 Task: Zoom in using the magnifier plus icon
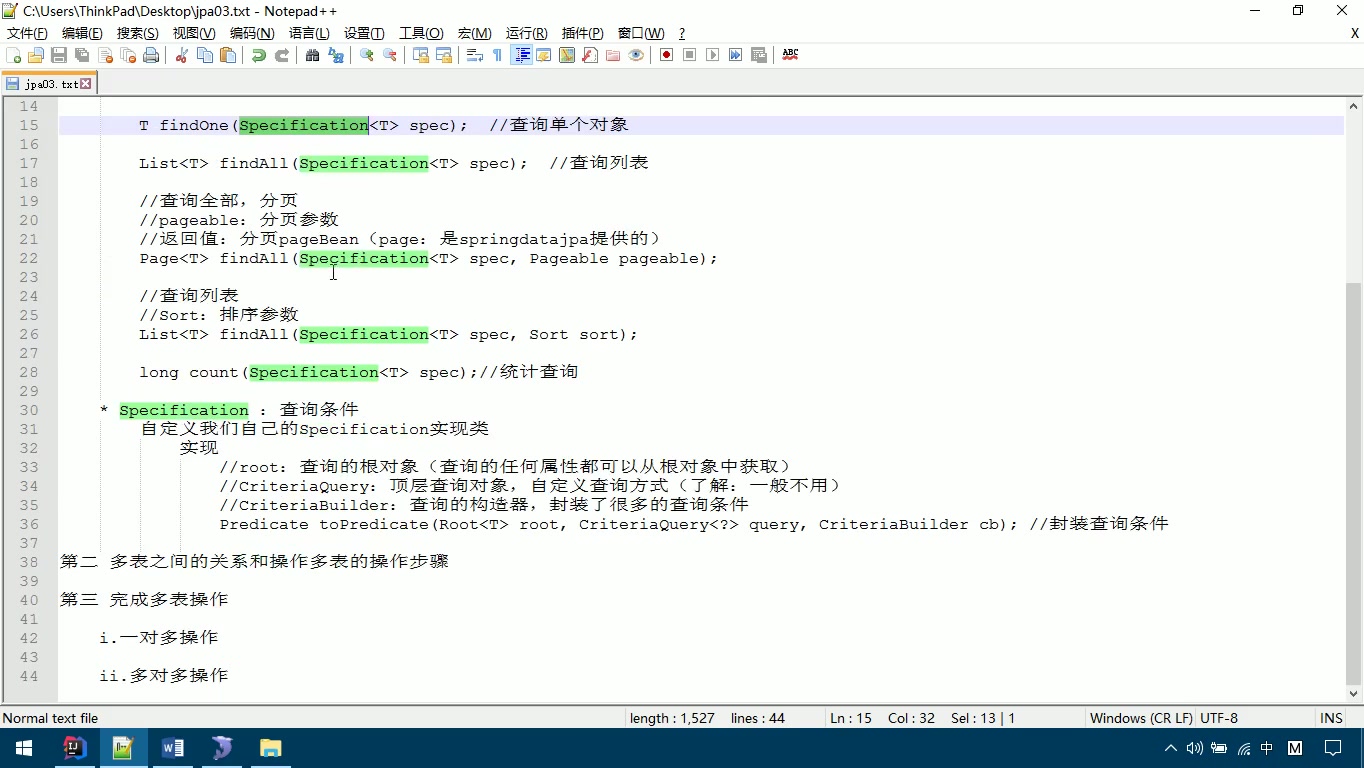[x=367, y=55]
